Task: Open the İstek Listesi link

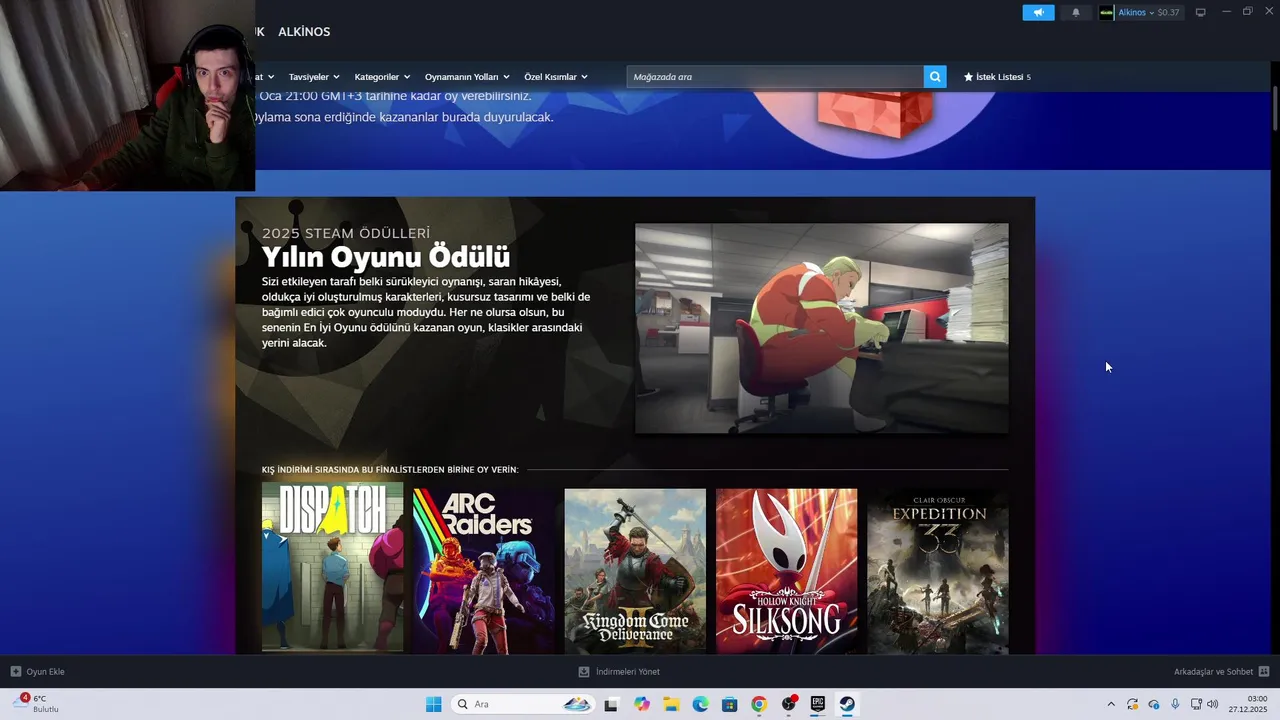Action: (997, 77)
